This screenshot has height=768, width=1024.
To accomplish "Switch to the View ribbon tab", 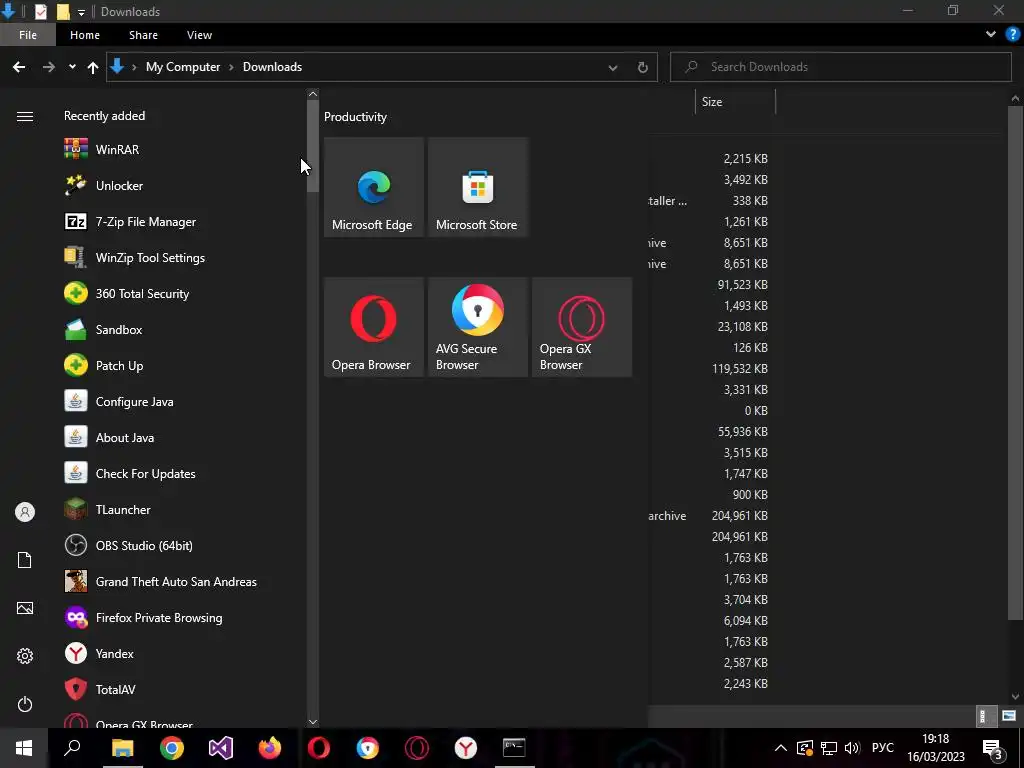I will click(199, 35).
